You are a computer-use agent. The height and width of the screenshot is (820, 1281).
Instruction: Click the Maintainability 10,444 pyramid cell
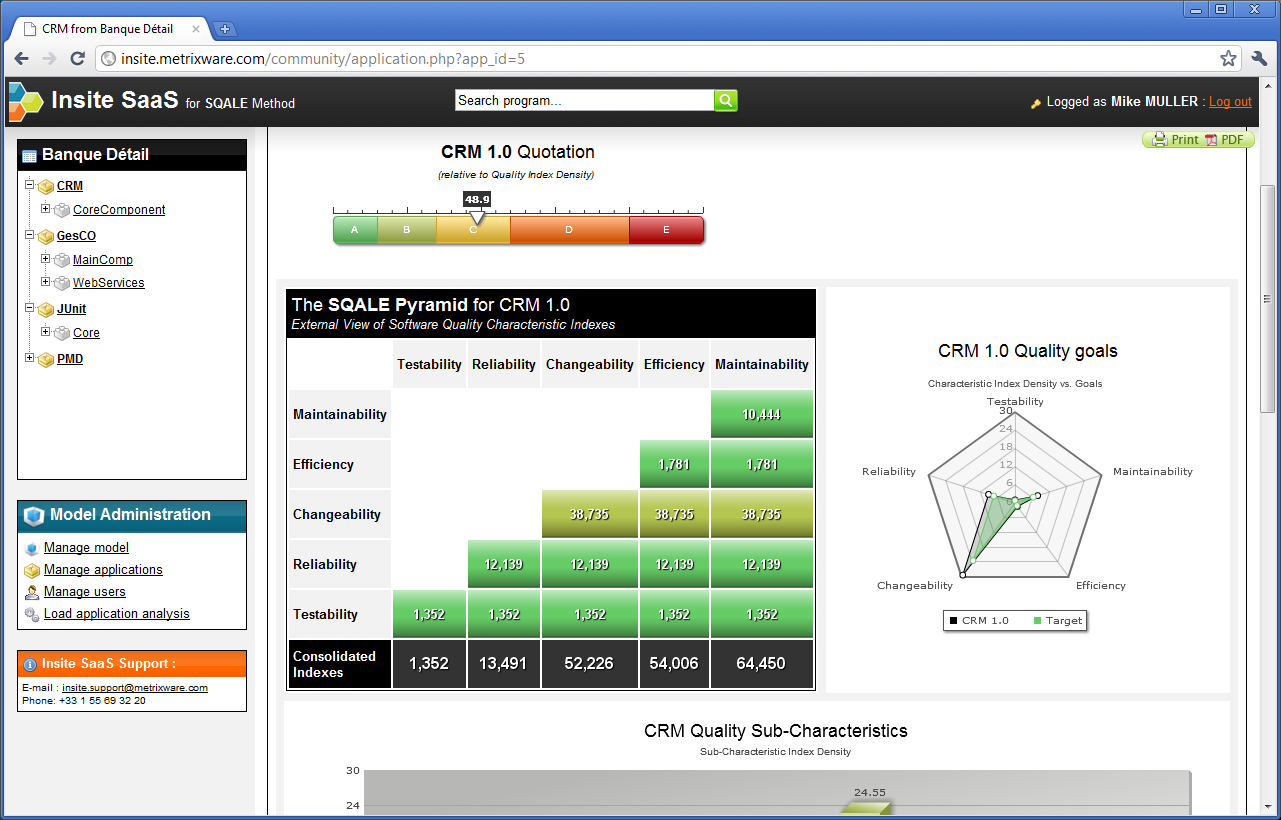pyautogui.click(x=762, y=414)
